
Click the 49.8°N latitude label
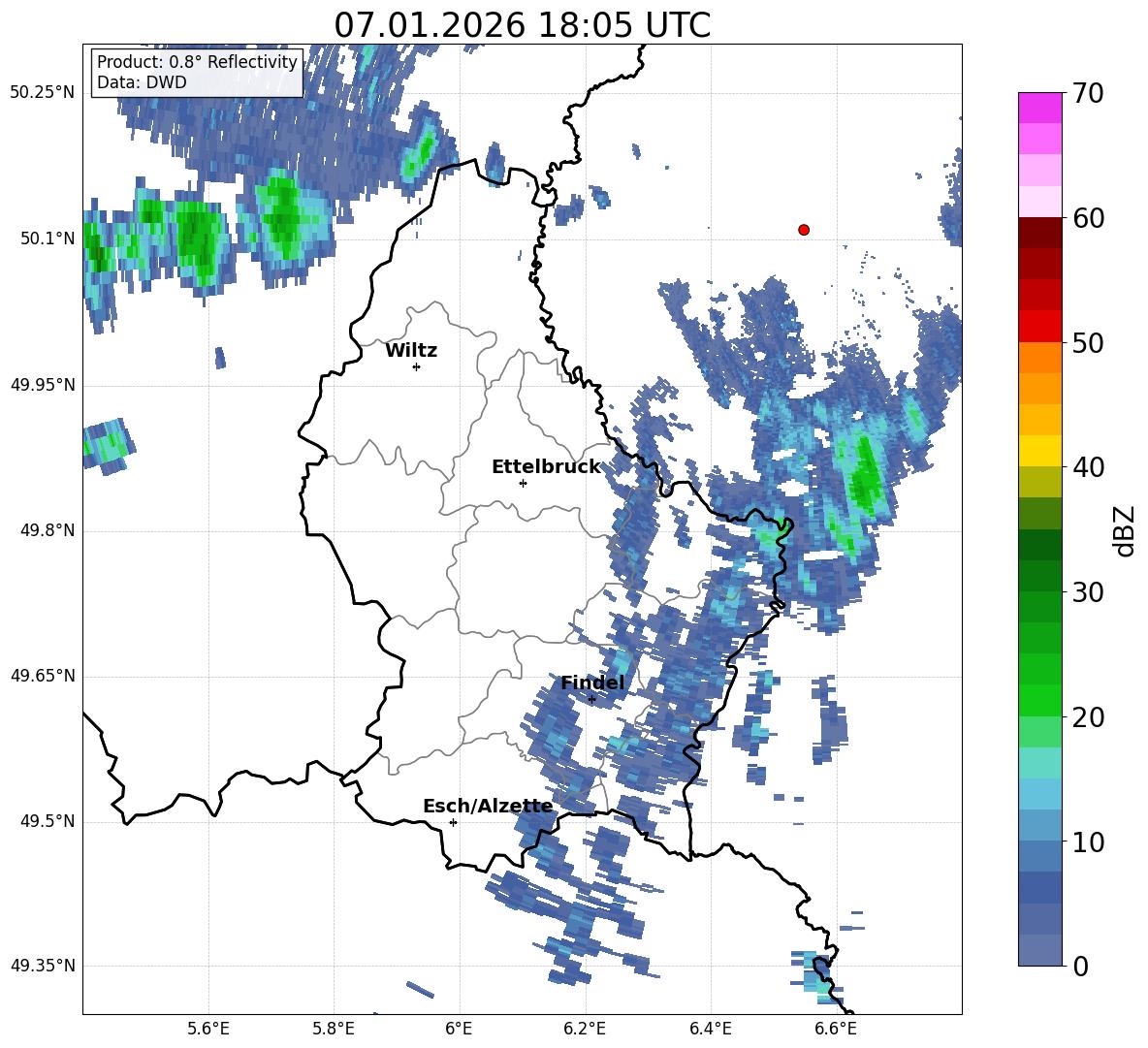pos(47,530)
